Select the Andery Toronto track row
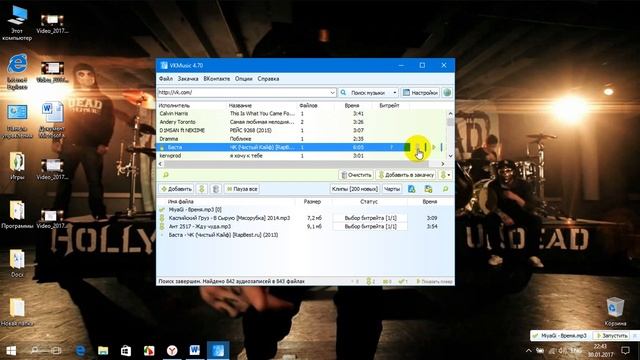 pyautogui.click(x=302, y=122)
